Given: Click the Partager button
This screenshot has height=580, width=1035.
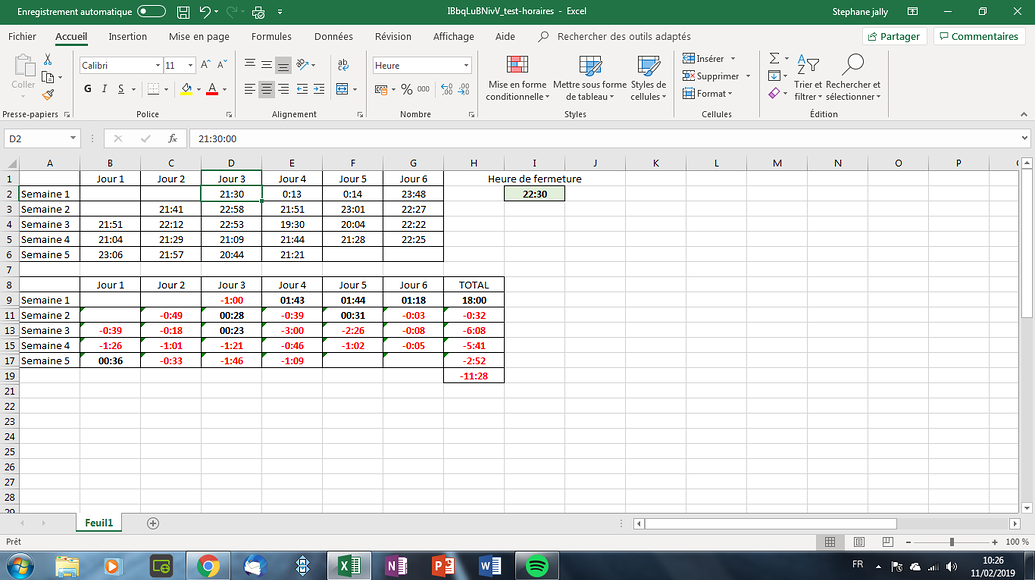Looking at the screenshot, I should 892,35.
